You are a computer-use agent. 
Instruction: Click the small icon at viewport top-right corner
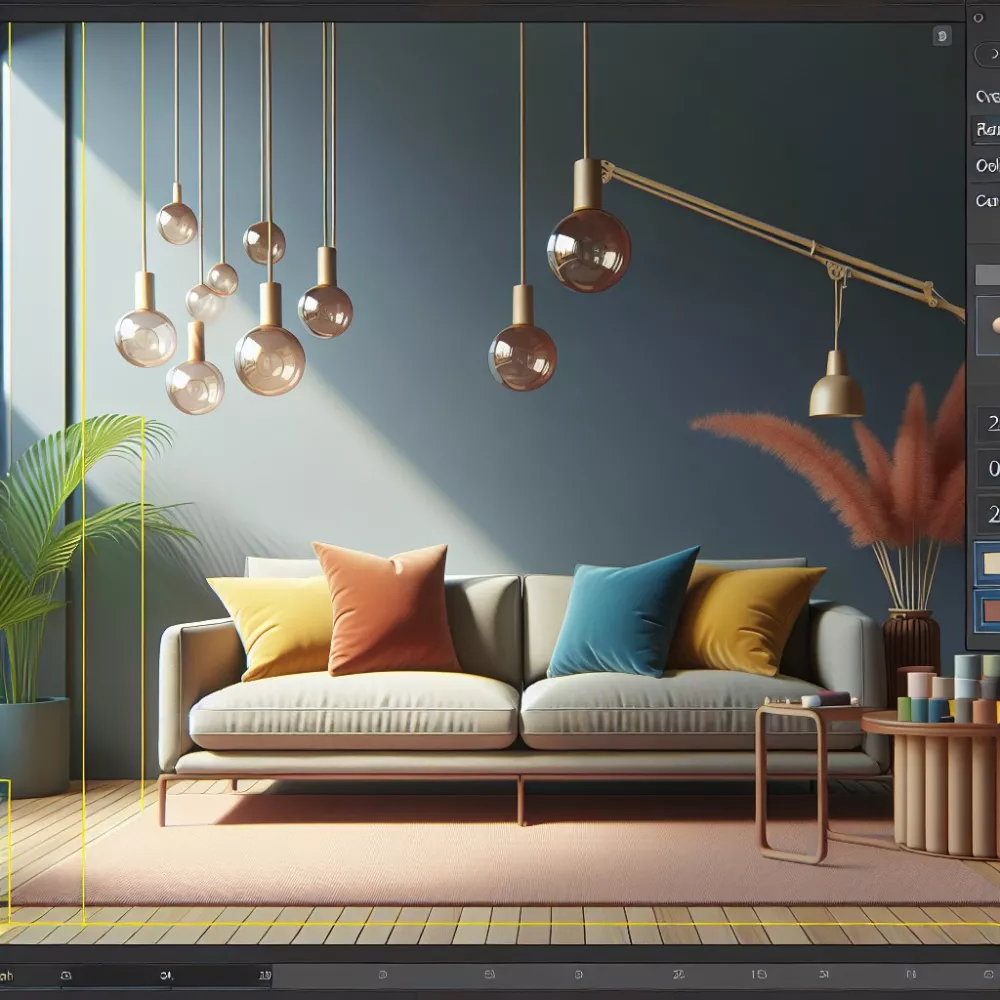click(x=942, y=36)
